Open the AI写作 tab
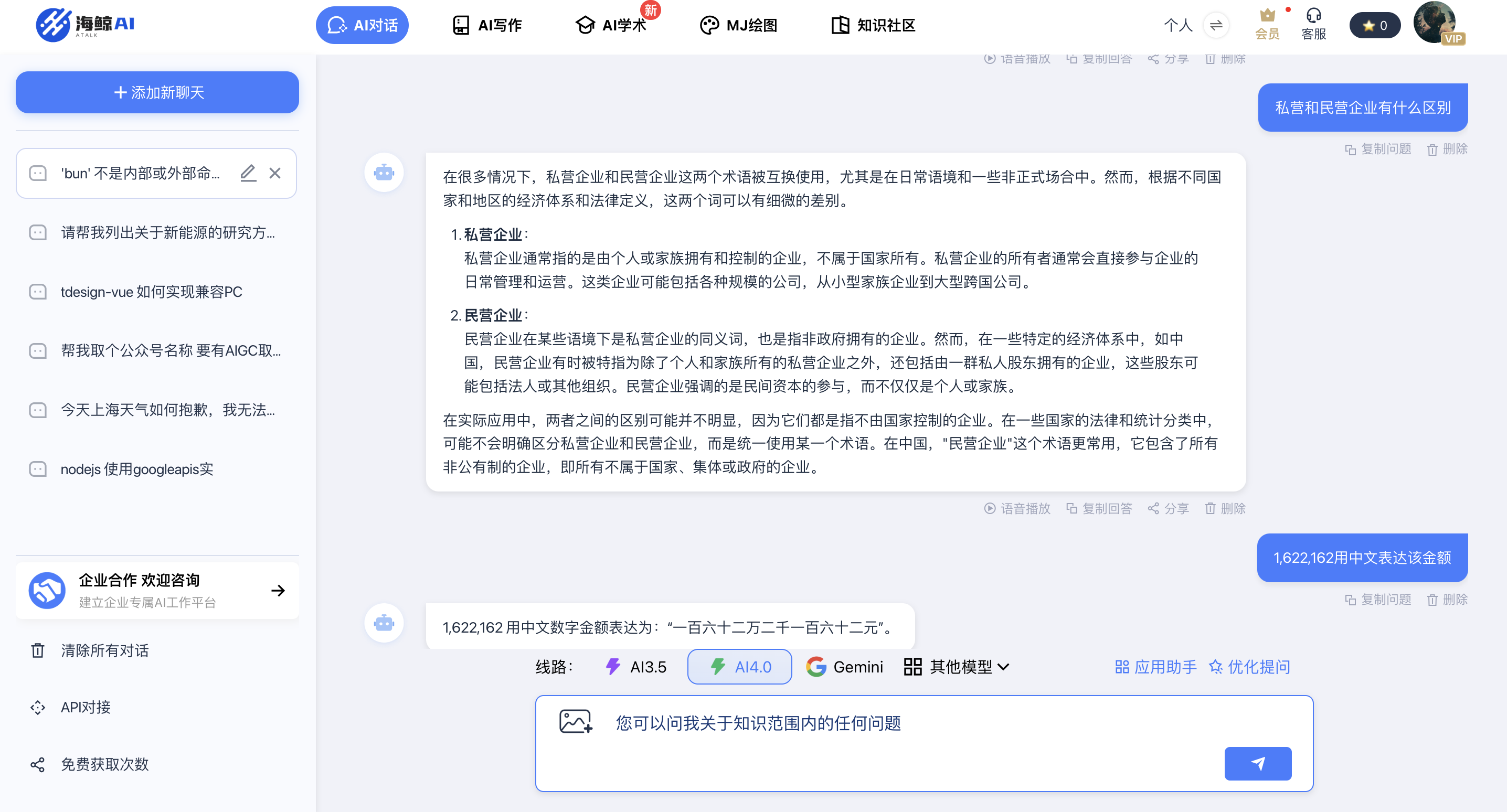 [x=487, y=25]
